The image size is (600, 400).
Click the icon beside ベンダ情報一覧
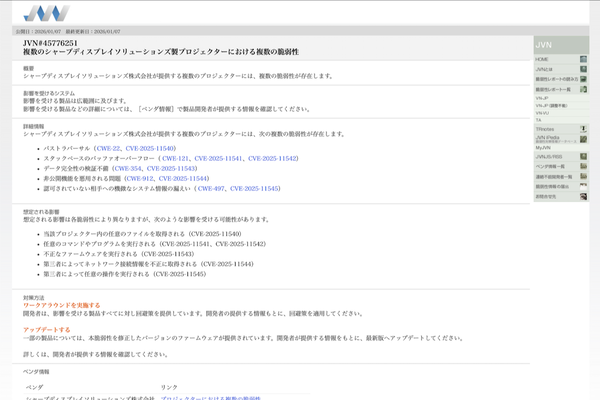pyautogui.click(x=583, y=166)
